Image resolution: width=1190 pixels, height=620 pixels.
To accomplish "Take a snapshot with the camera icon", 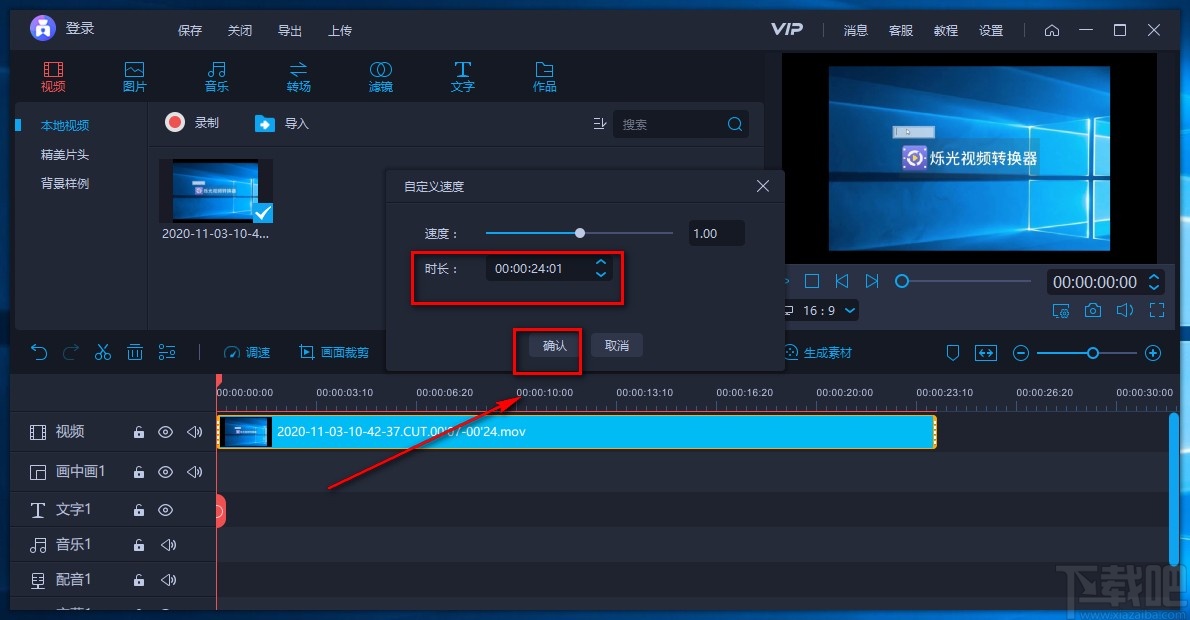I will coord(1092,310).
